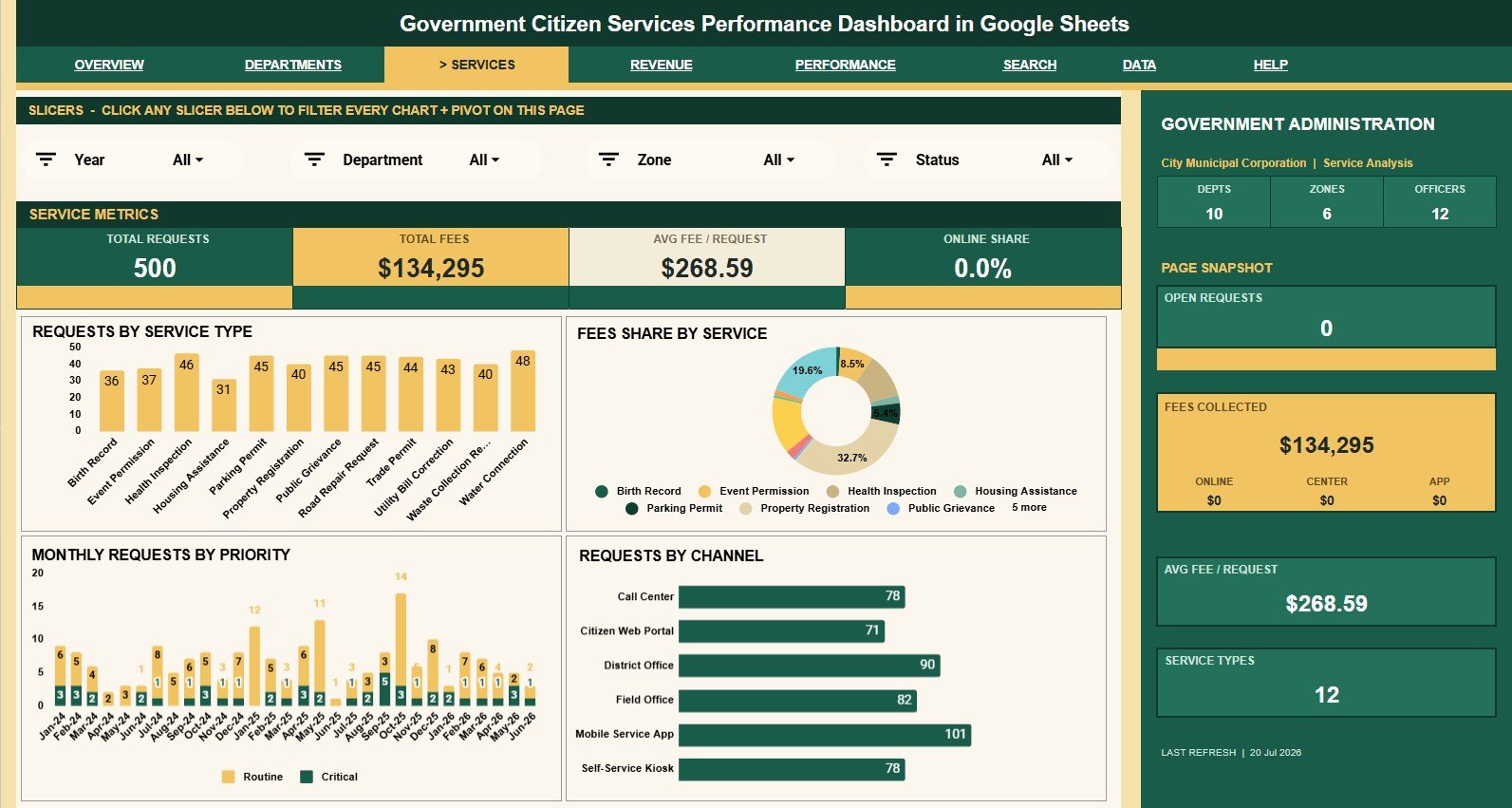Select the SERVICES tab
This screenshot has height=808, width=1512.
[x=476, y=65]
